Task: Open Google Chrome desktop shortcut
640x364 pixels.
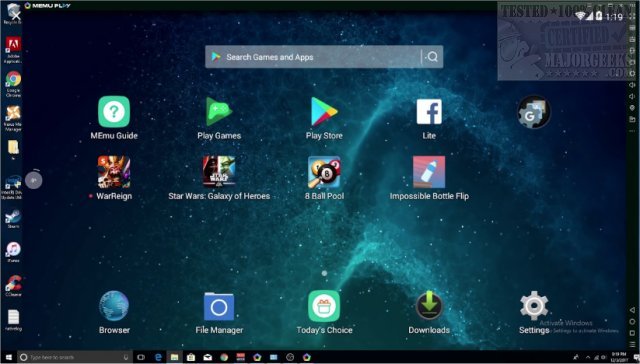Action: [13, 84]
